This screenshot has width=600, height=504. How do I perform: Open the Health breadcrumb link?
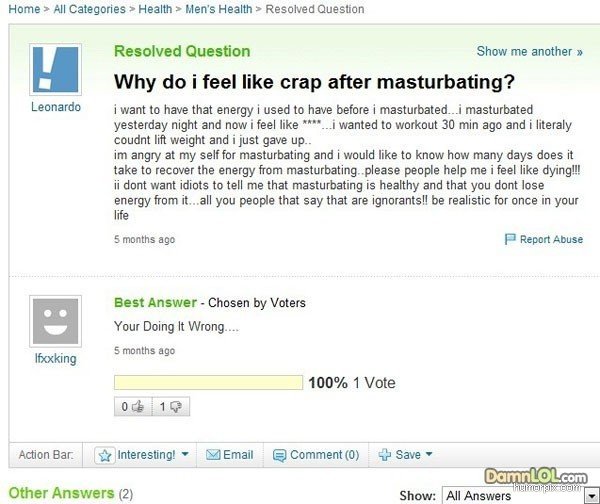click(x=155, y=9)
